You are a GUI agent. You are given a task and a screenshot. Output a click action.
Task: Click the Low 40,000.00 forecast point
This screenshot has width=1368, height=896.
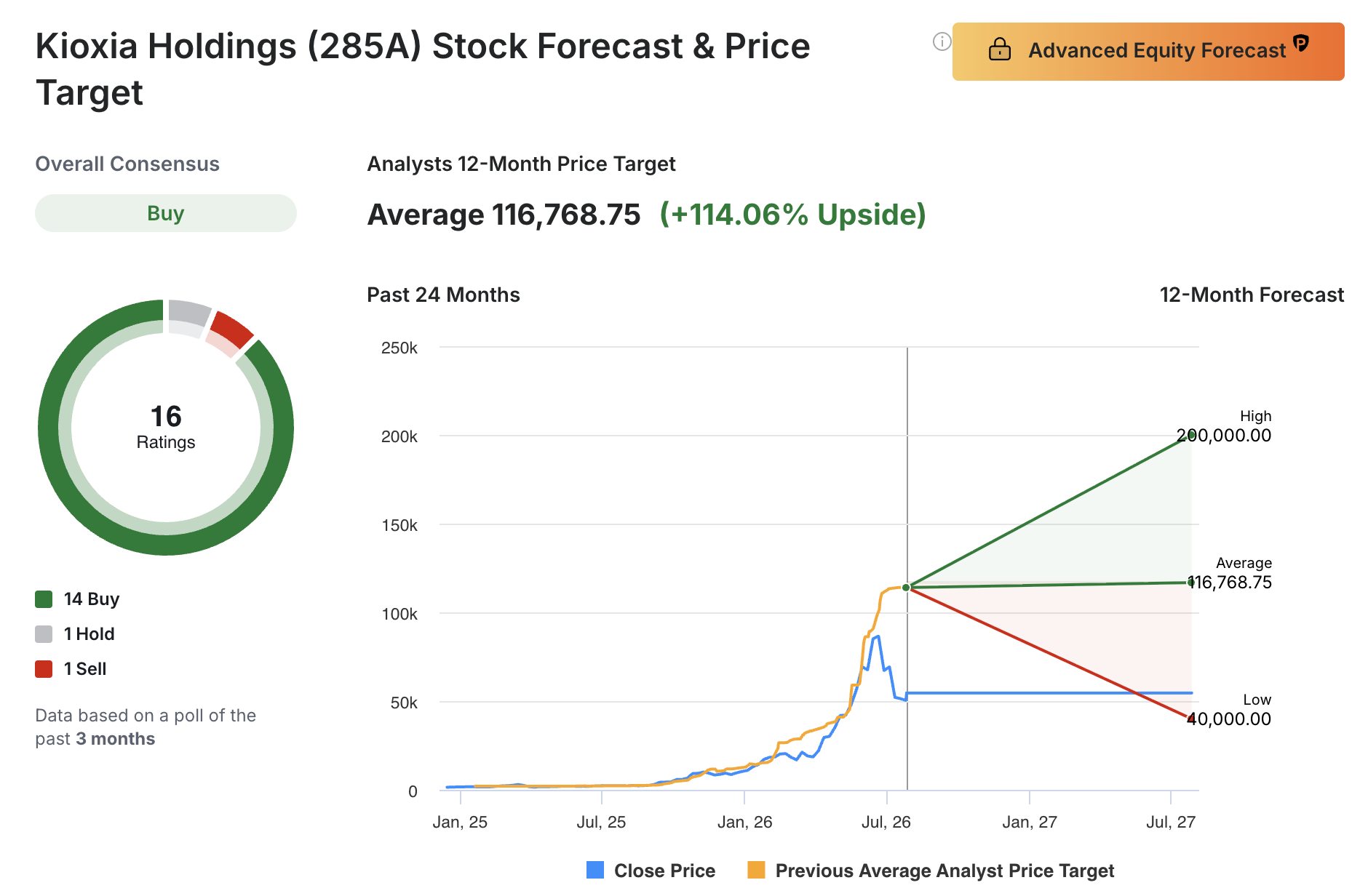coord(1191,719)
